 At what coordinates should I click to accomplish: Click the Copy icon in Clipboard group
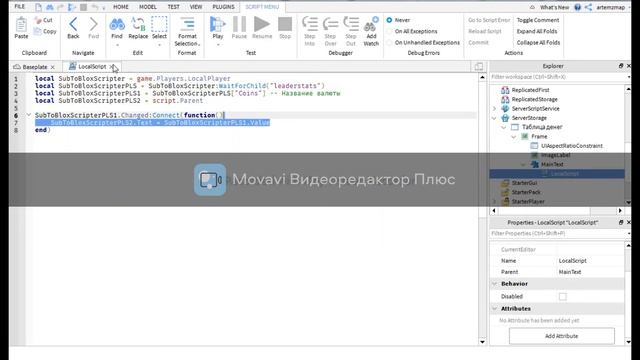coord(38,31)
